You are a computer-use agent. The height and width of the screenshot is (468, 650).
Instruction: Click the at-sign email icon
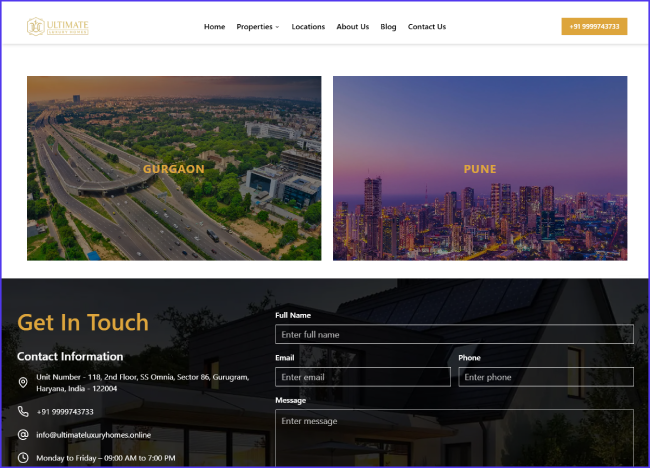(23, 435)
